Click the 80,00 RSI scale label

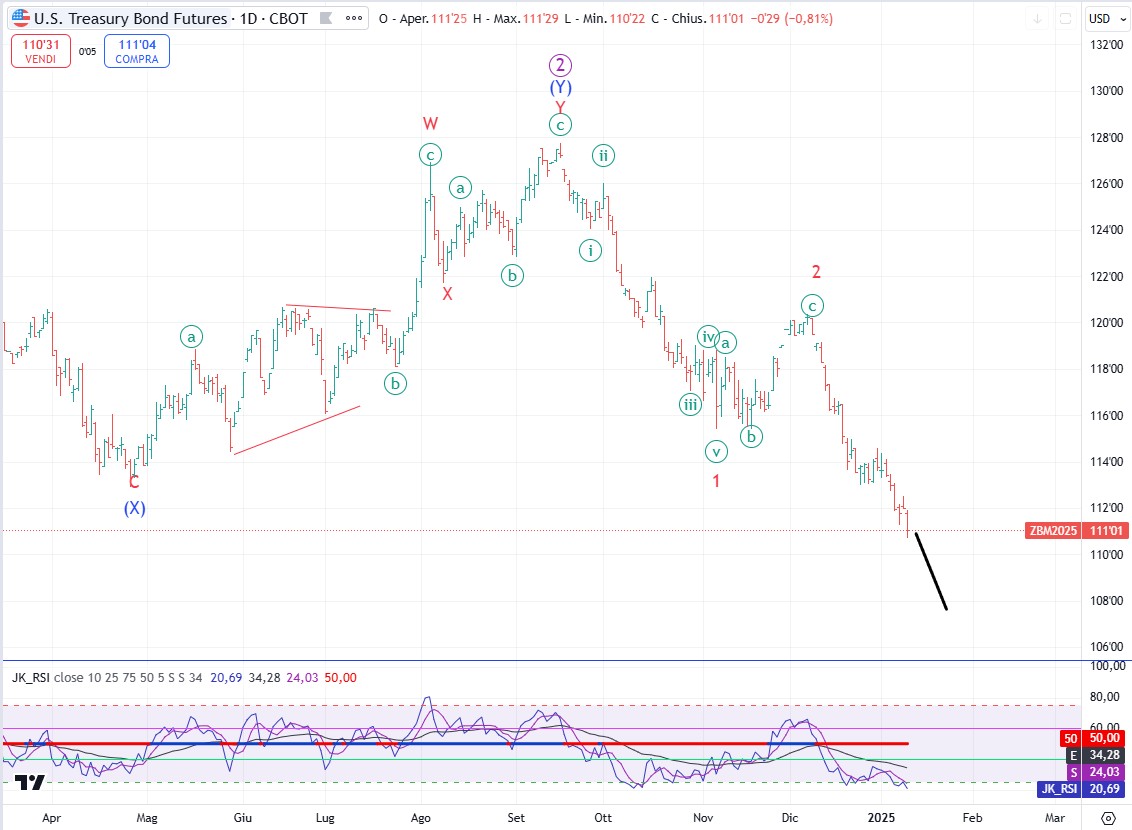point(1105,696)
